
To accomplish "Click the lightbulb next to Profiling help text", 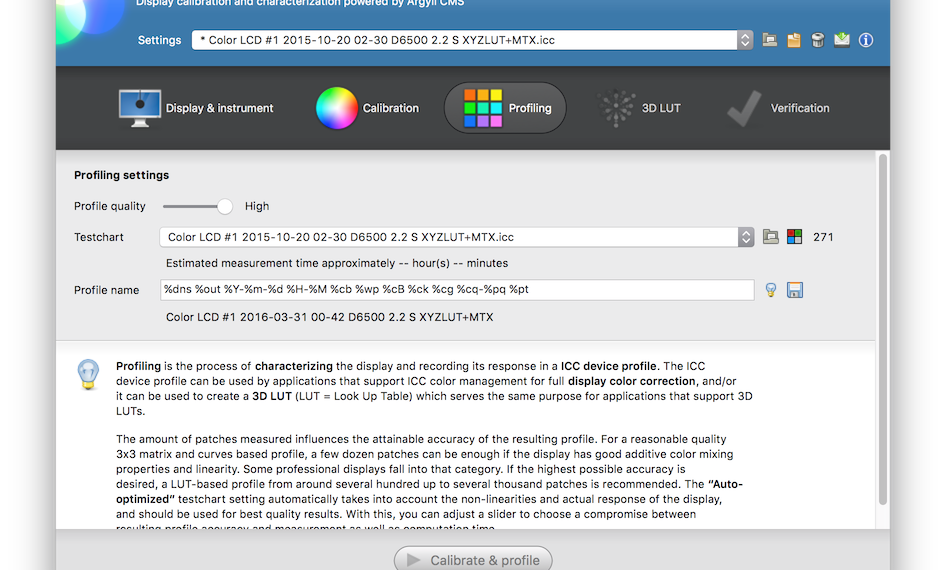I will (x=88, y=375).
